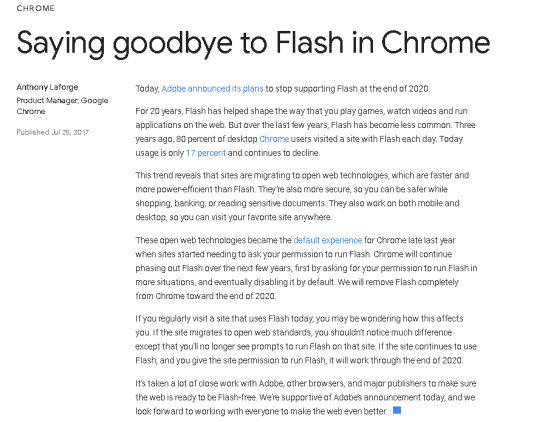Click the paragraph starting 'This trend reveals'

(x=302, y=196)
